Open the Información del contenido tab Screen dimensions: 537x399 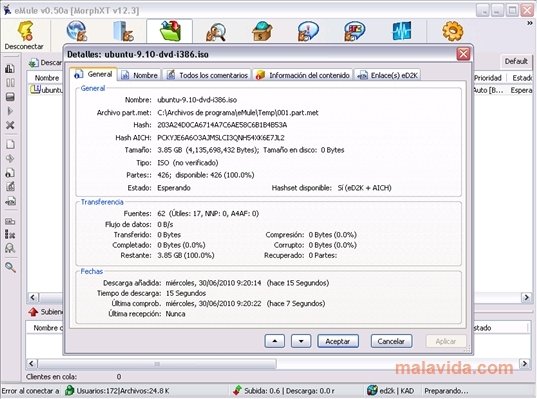click(x=303, y=75)
